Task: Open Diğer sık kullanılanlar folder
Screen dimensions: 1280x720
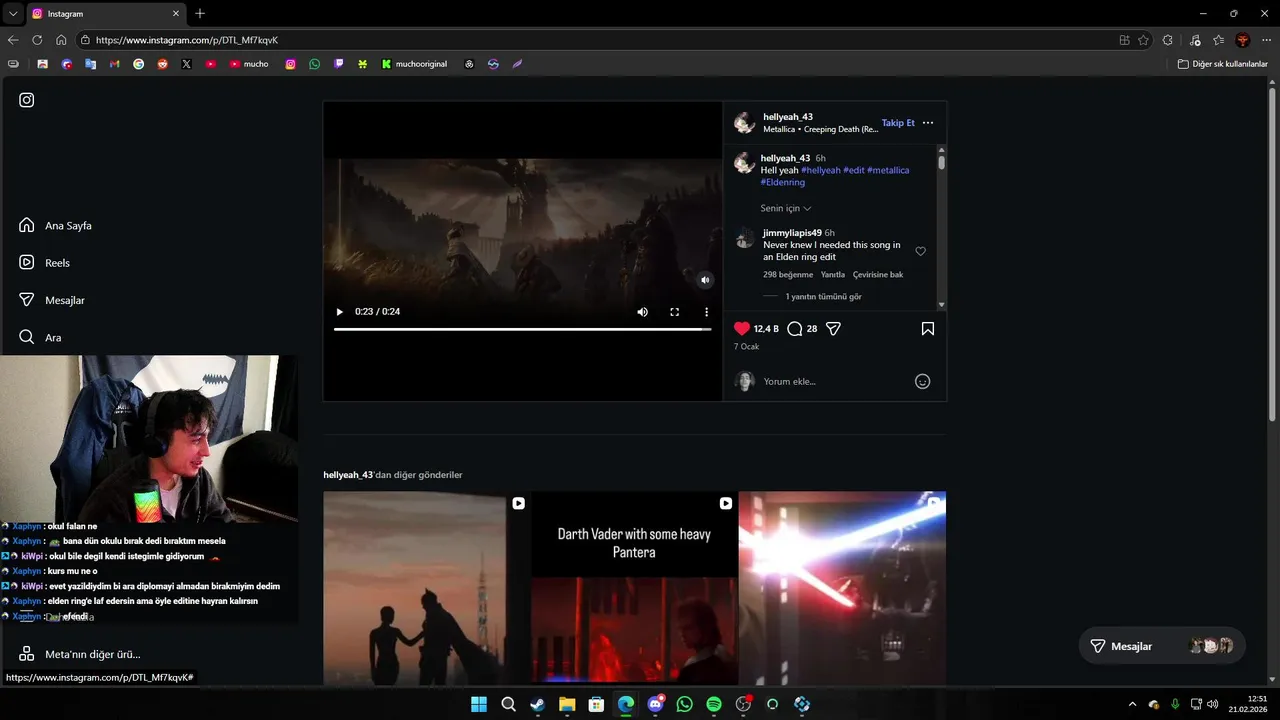Action: (x=1222, y=64)
